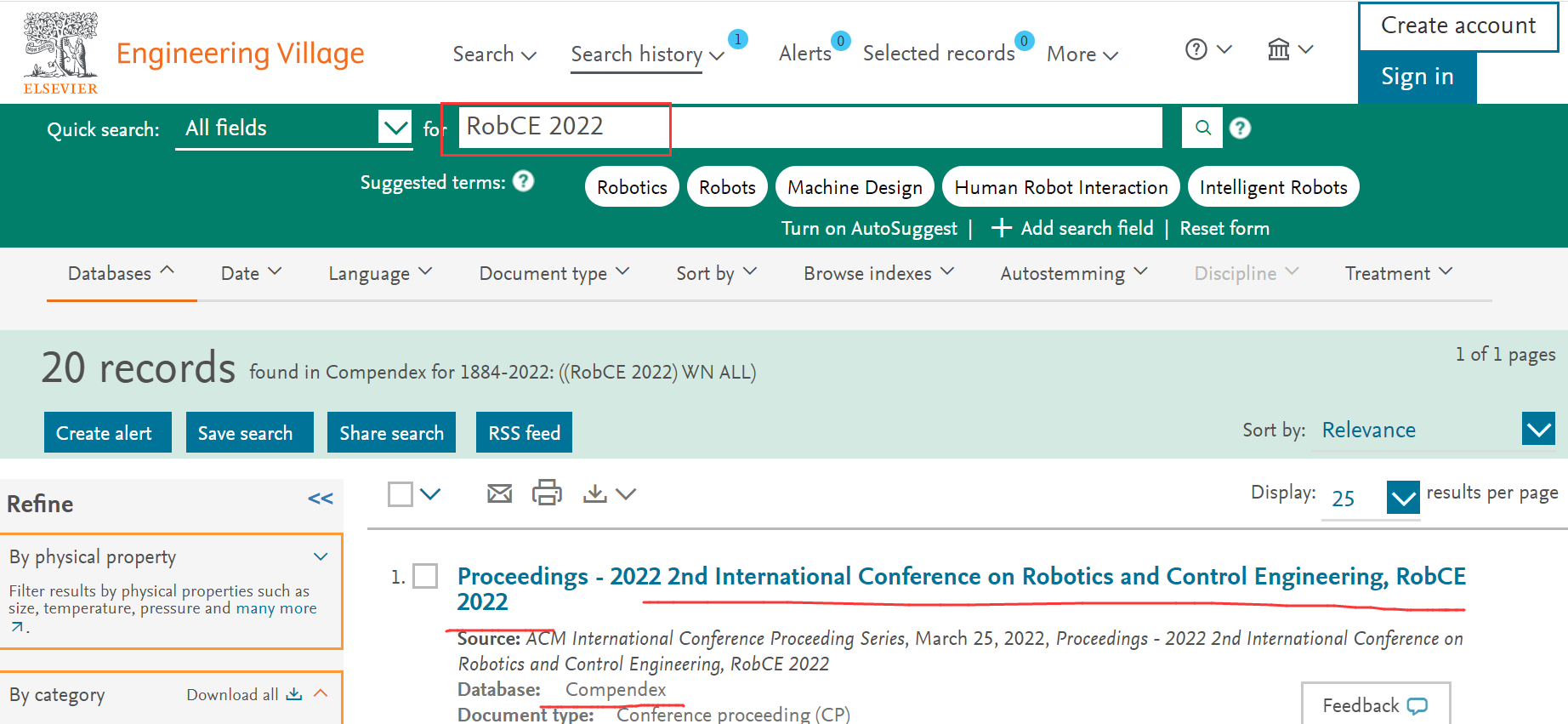Image resolution: width=1568 pixels, height=724 pixels.
Task: Click the Elsevier tree logo
Action: [x=60, y=53]
